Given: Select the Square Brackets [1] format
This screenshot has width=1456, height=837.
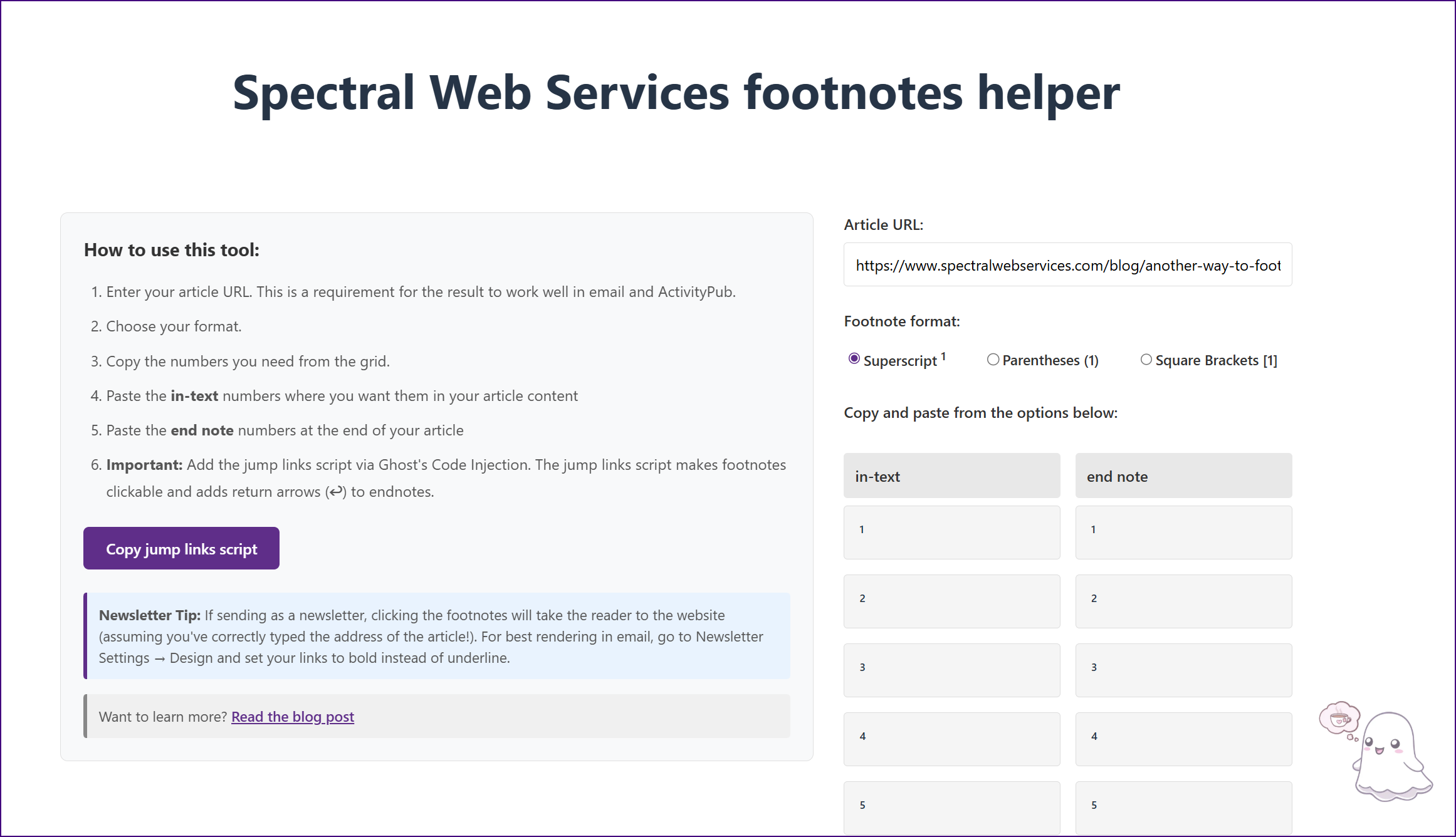Looking at the screenshot, I should click(x=1146, y=360).
